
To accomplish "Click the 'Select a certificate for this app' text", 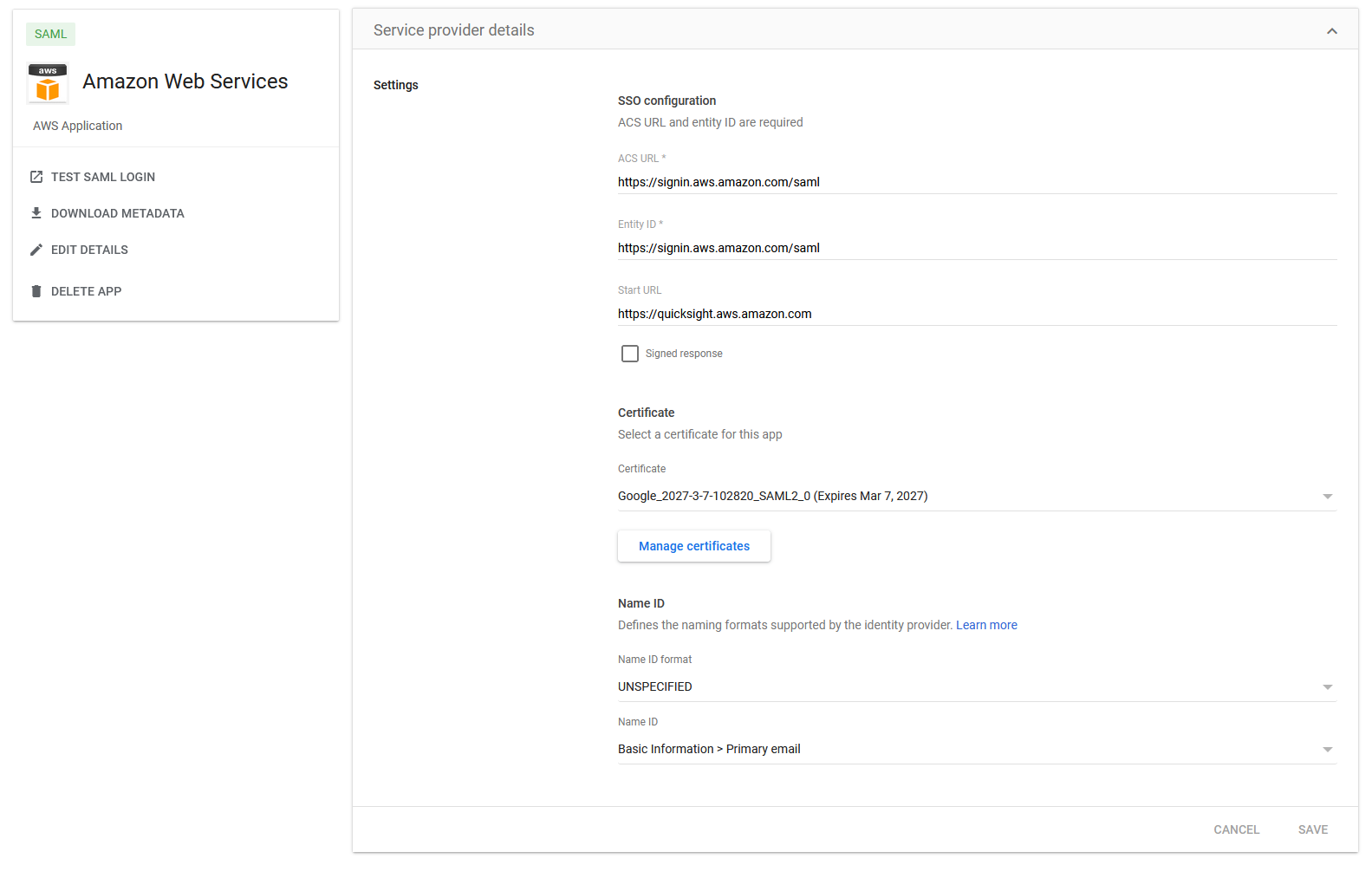I will 700,434.
